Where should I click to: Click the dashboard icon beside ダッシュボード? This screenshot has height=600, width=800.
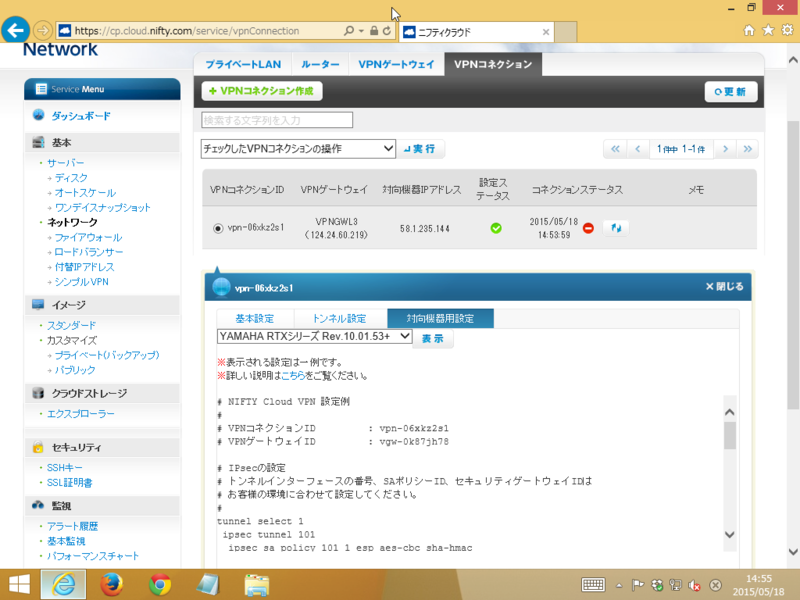tap(38, 115)
